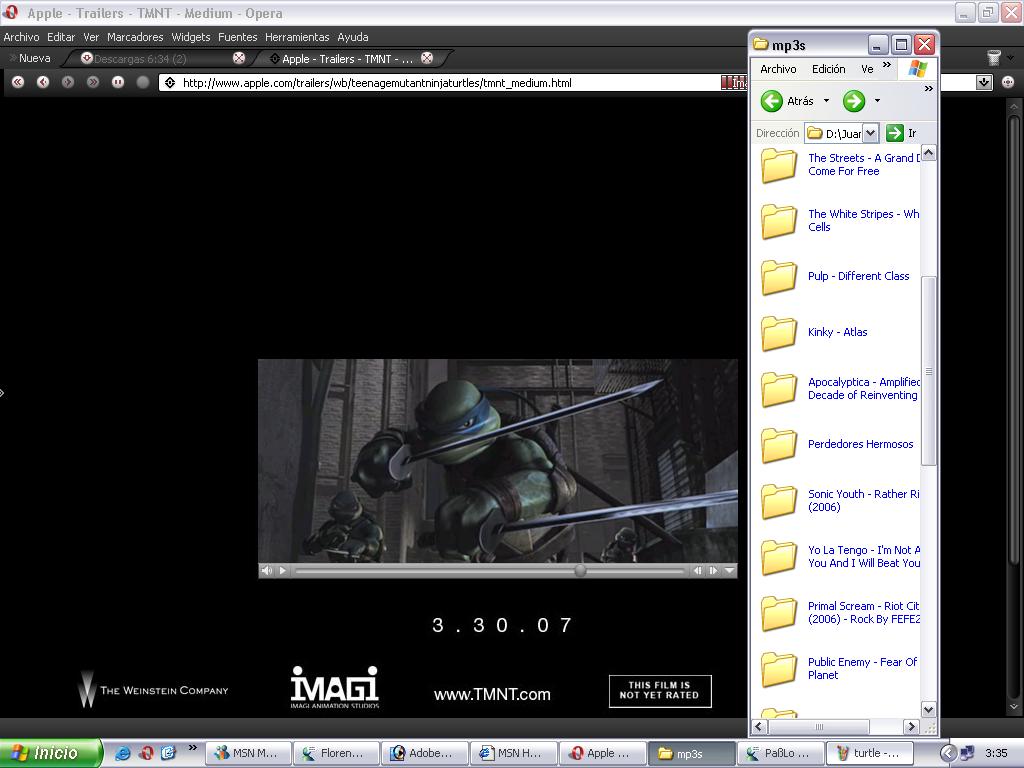This screenshot has height=768, width=1024.
Task: Launch Internet Explorer from quick launch
Action: point(122,753)
